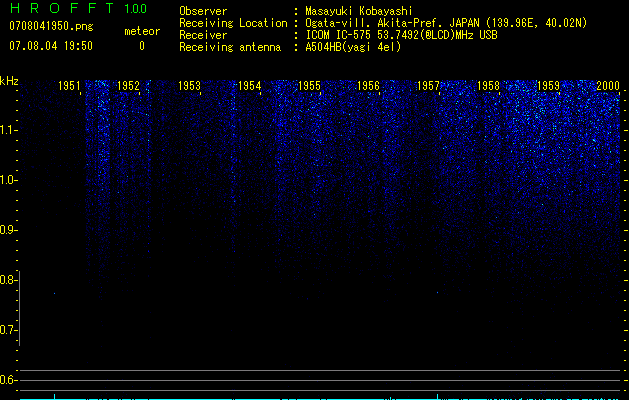Click the 1953 time marker
629x400 pixels.
(189, 86)
